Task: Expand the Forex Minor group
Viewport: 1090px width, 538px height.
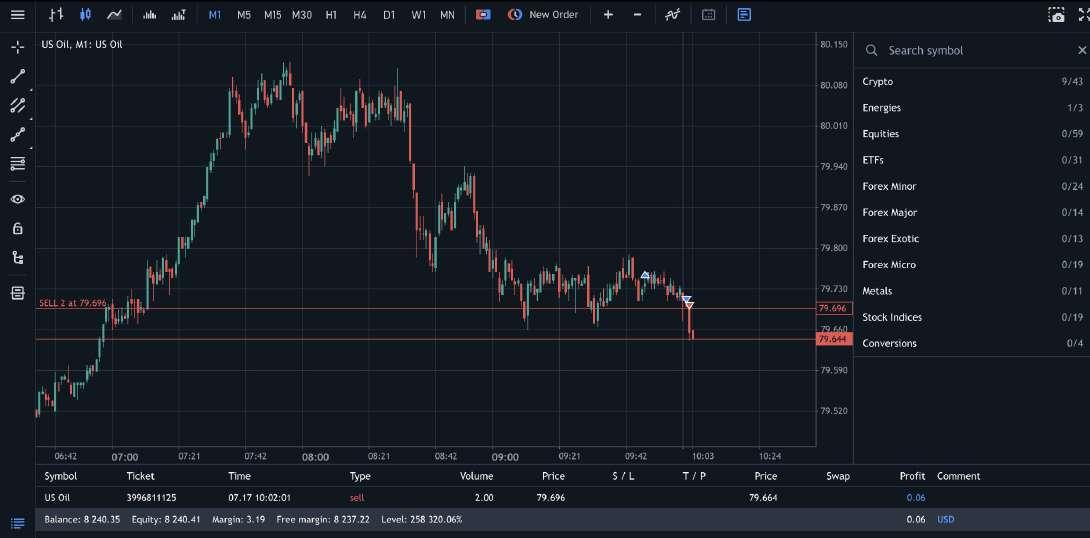Action: click(972, 186)
